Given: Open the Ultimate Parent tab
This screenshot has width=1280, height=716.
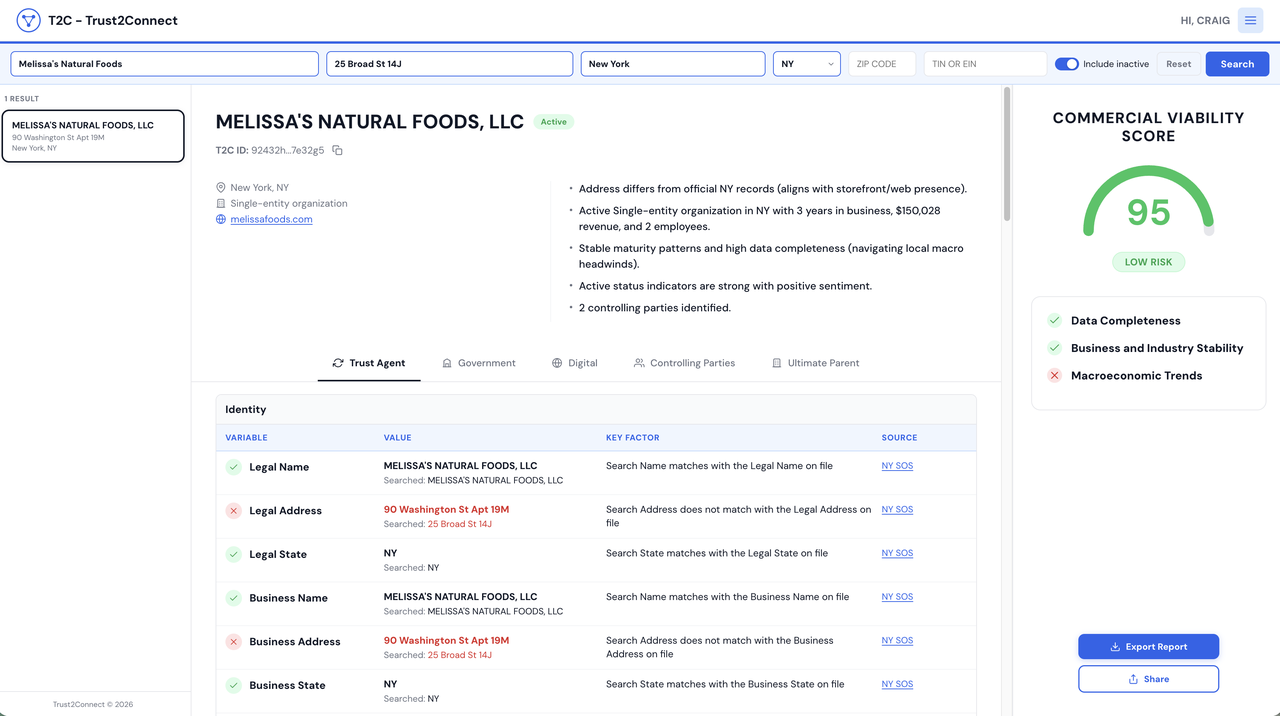Looking at the screenshot, I should [x=815, y=363].
